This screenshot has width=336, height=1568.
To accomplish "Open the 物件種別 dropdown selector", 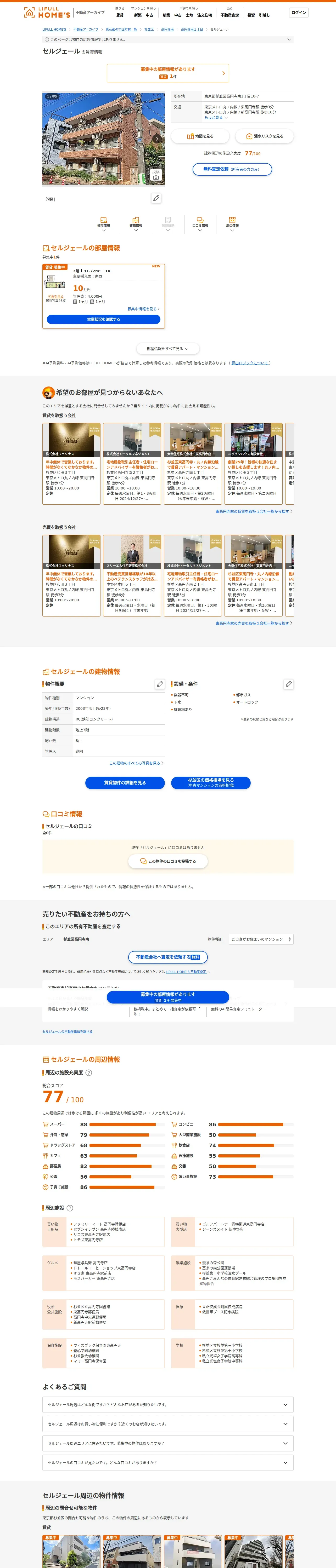I will (261, 939).
